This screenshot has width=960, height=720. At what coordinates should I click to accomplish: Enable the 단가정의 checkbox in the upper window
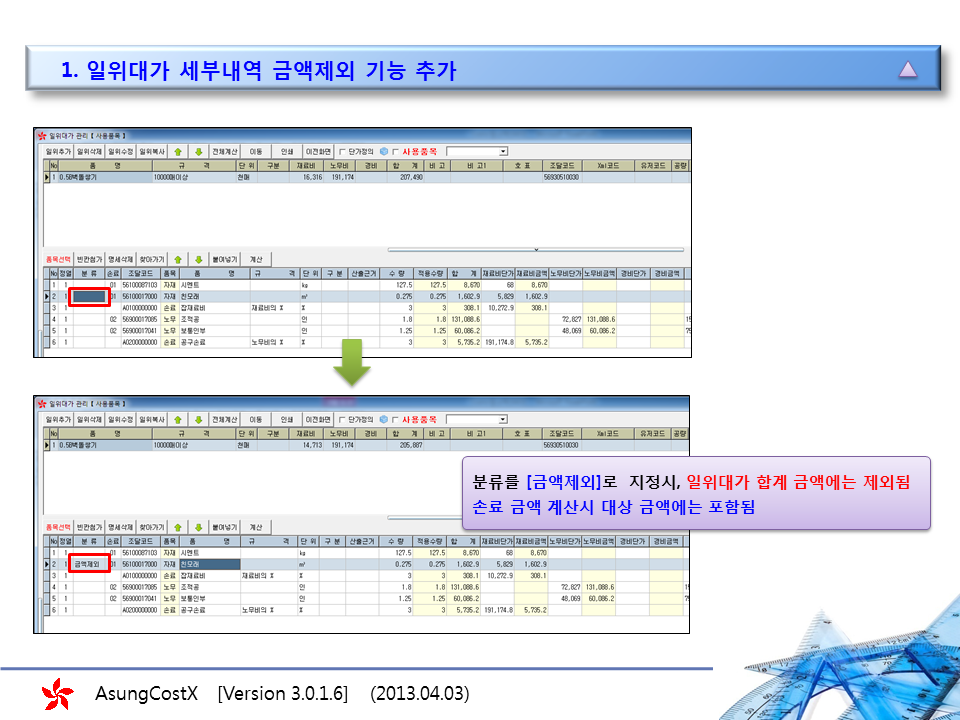[342, 152]
